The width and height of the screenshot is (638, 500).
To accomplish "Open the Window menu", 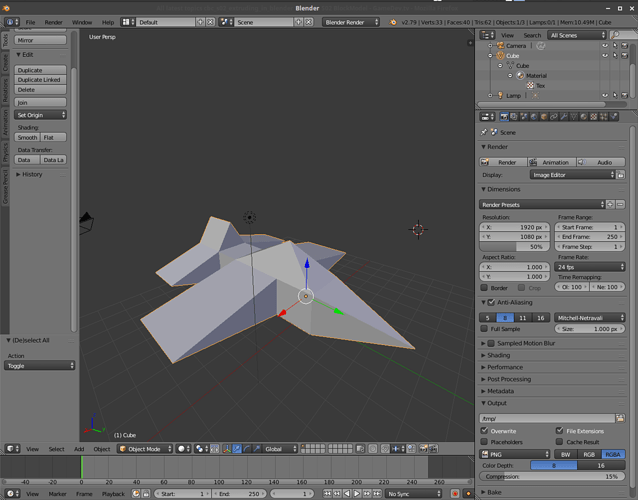I will point(82,22).
